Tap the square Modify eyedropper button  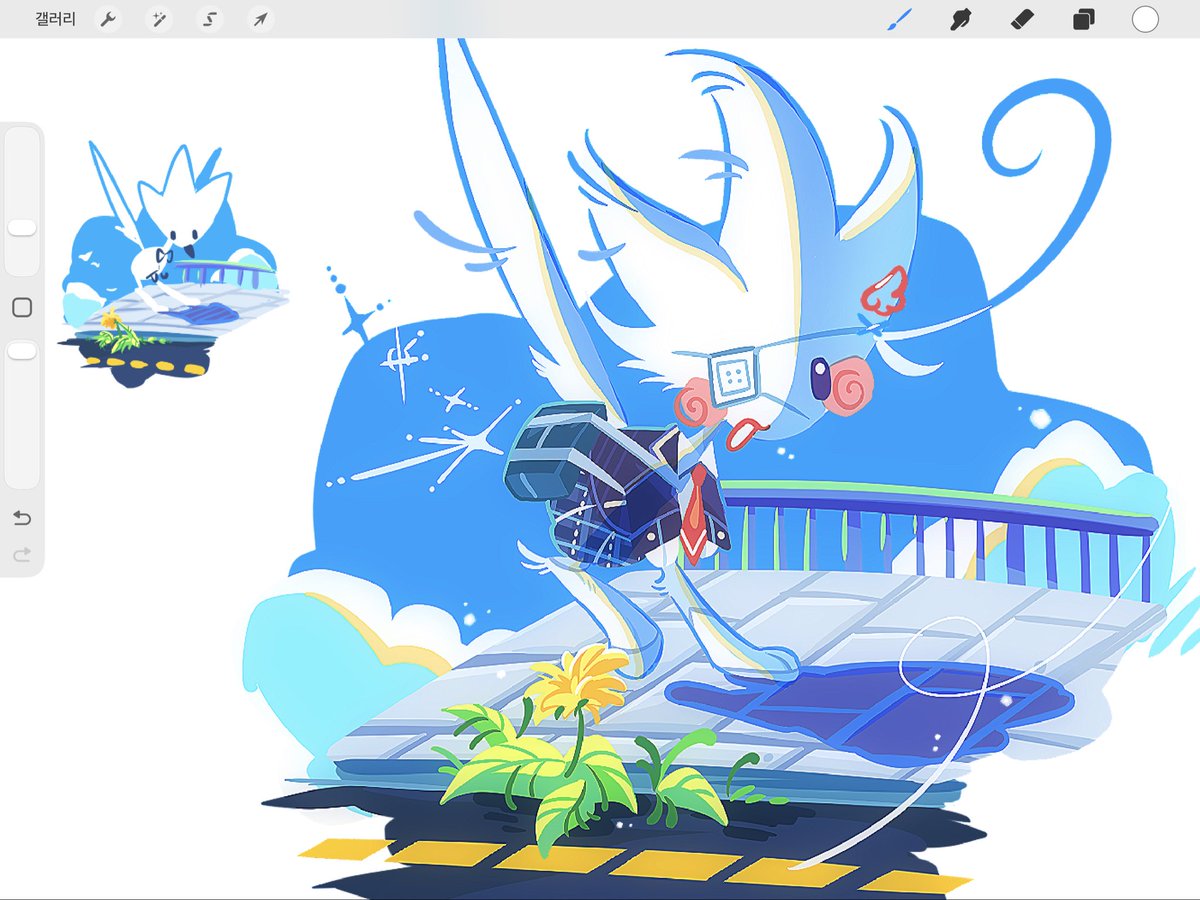click(x=22, y=308)
